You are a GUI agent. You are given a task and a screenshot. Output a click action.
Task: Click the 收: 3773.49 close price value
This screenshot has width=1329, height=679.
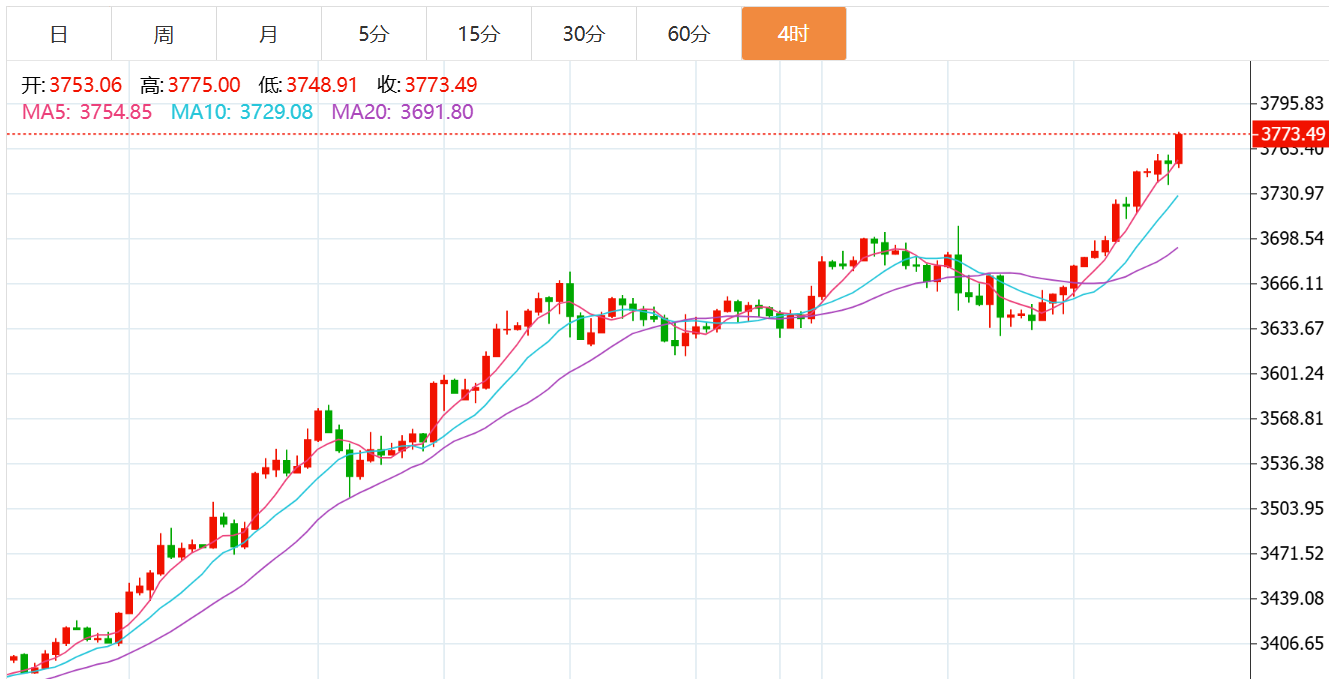(428, 85)
